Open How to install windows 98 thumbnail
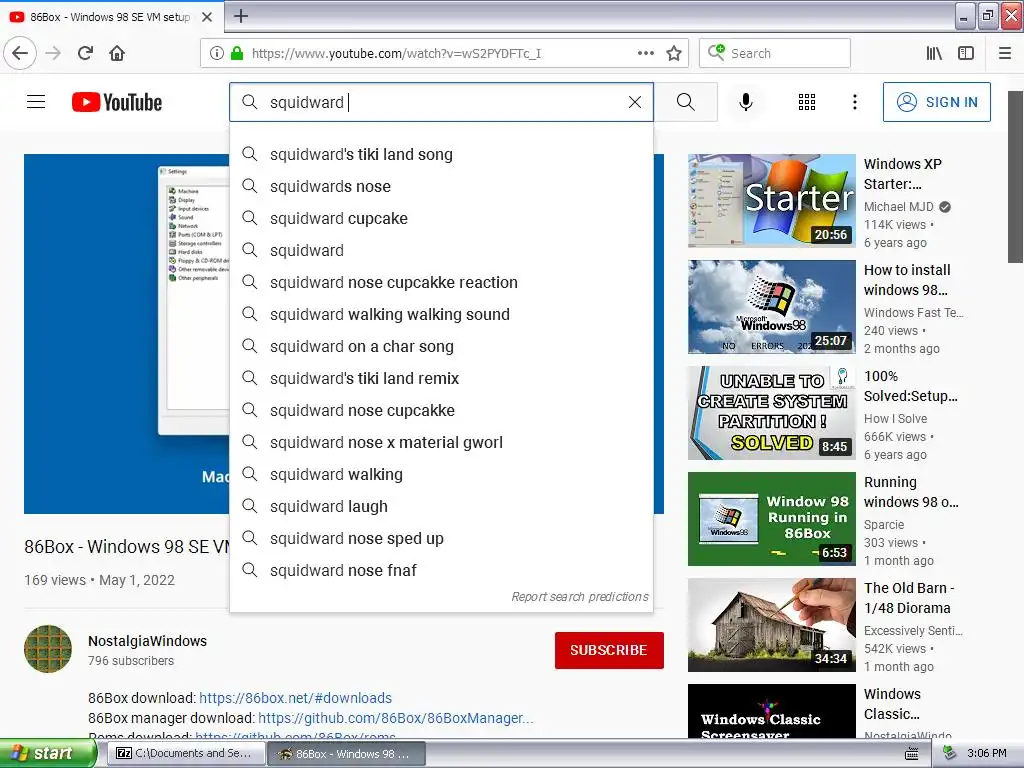This screenshot has width=1024, height=768. tap(771, 306)
